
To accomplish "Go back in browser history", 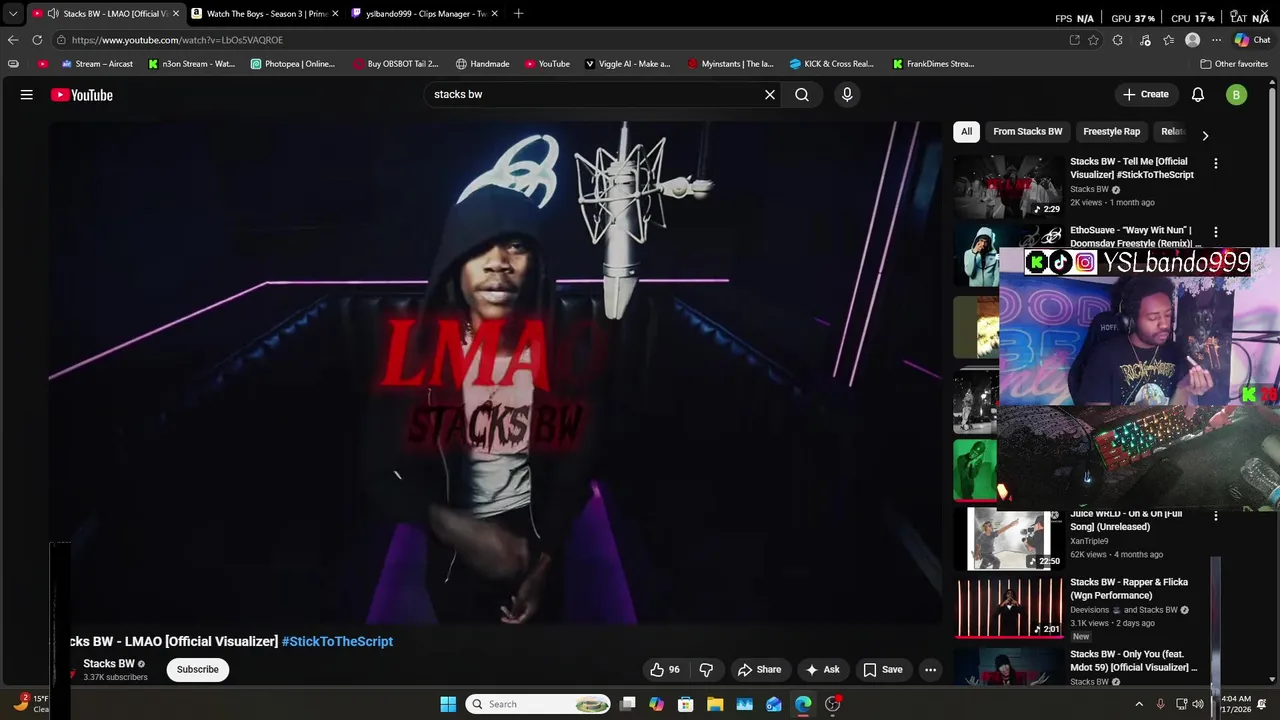I will coord(13,40).
